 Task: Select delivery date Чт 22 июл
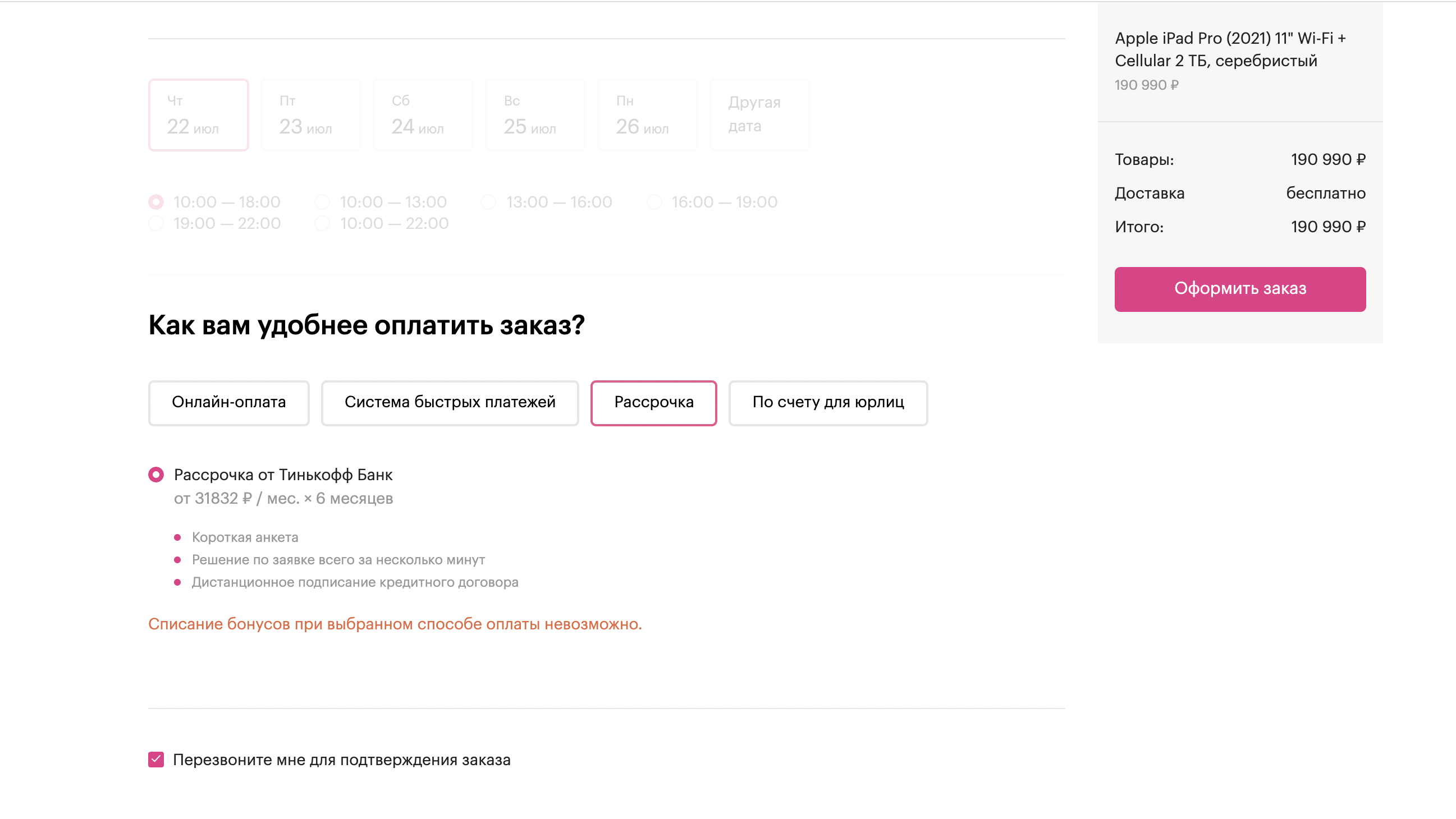[x=198, y=114]
